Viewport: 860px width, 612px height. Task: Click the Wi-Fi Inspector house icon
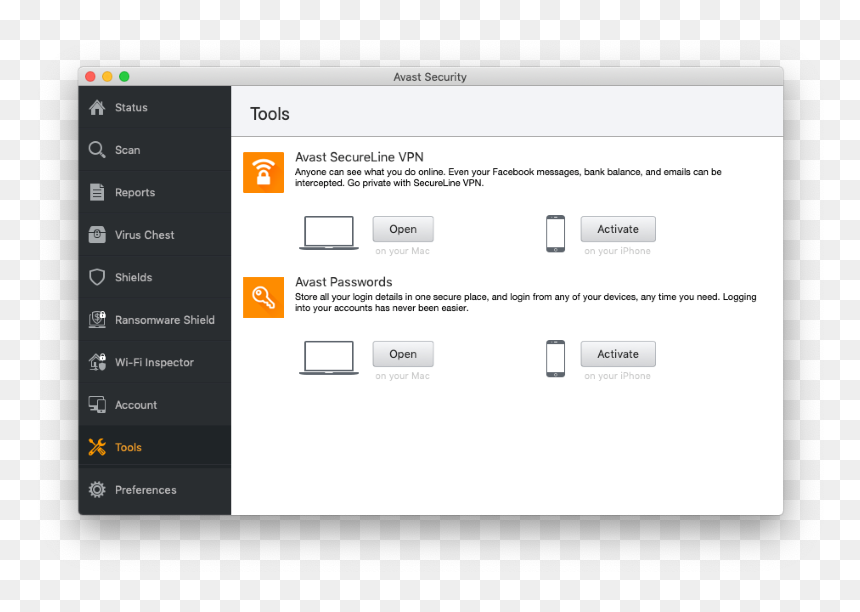[97, 362]
